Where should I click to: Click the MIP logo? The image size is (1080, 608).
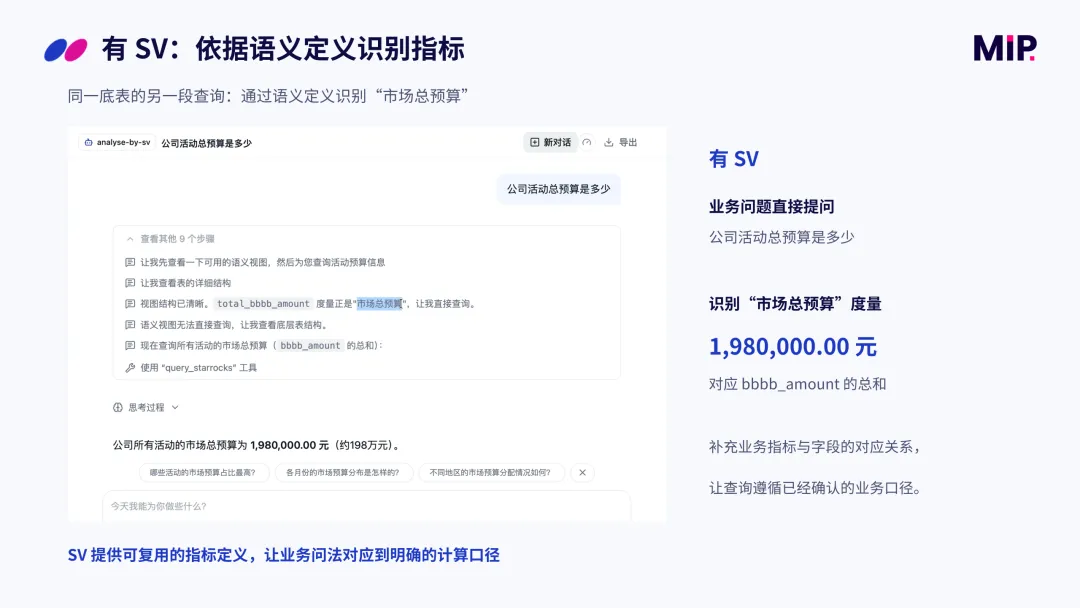pyautogui.click(x=1005, y=48)
